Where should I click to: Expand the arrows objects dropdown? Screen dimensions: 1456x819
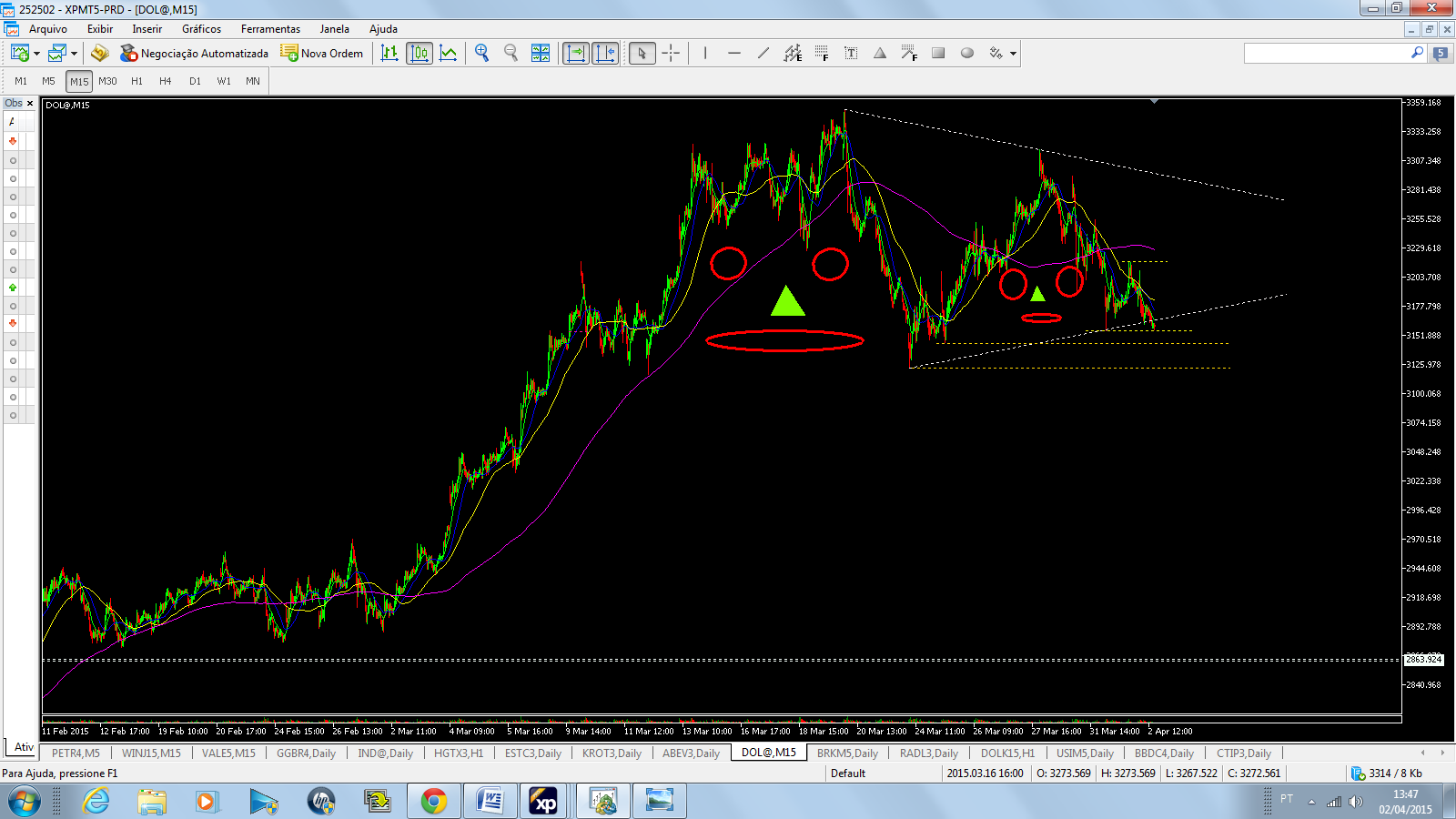click(x=1013, y=54)
